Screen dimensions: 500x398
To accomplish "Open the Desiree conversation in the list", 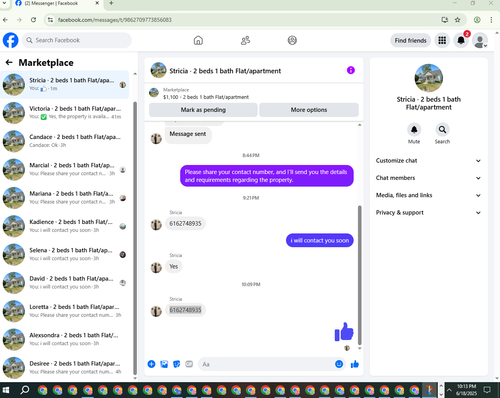I will pyautogui.click(x=65, y=367).
